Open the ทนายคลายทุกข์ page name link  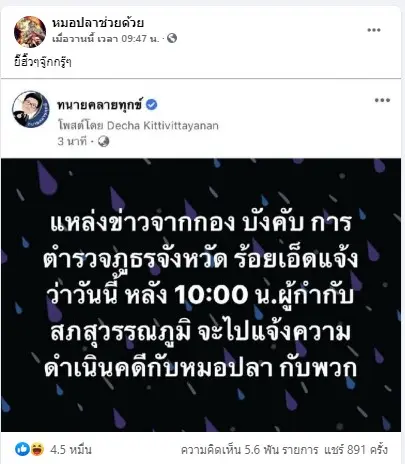click(x=100, y=105)
